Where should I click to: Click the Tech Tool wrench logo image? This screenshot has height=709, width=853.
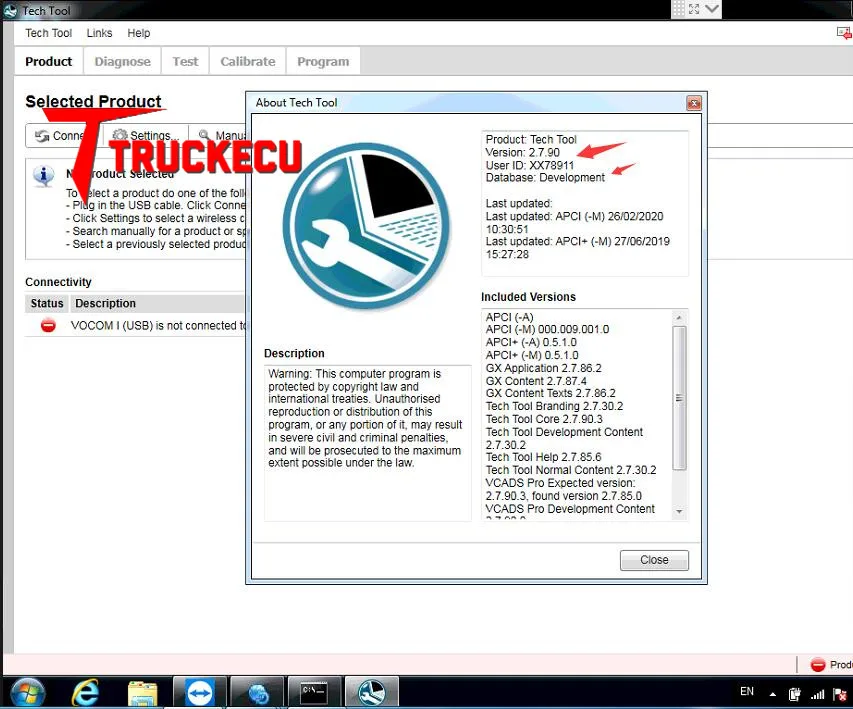[366, 226]
